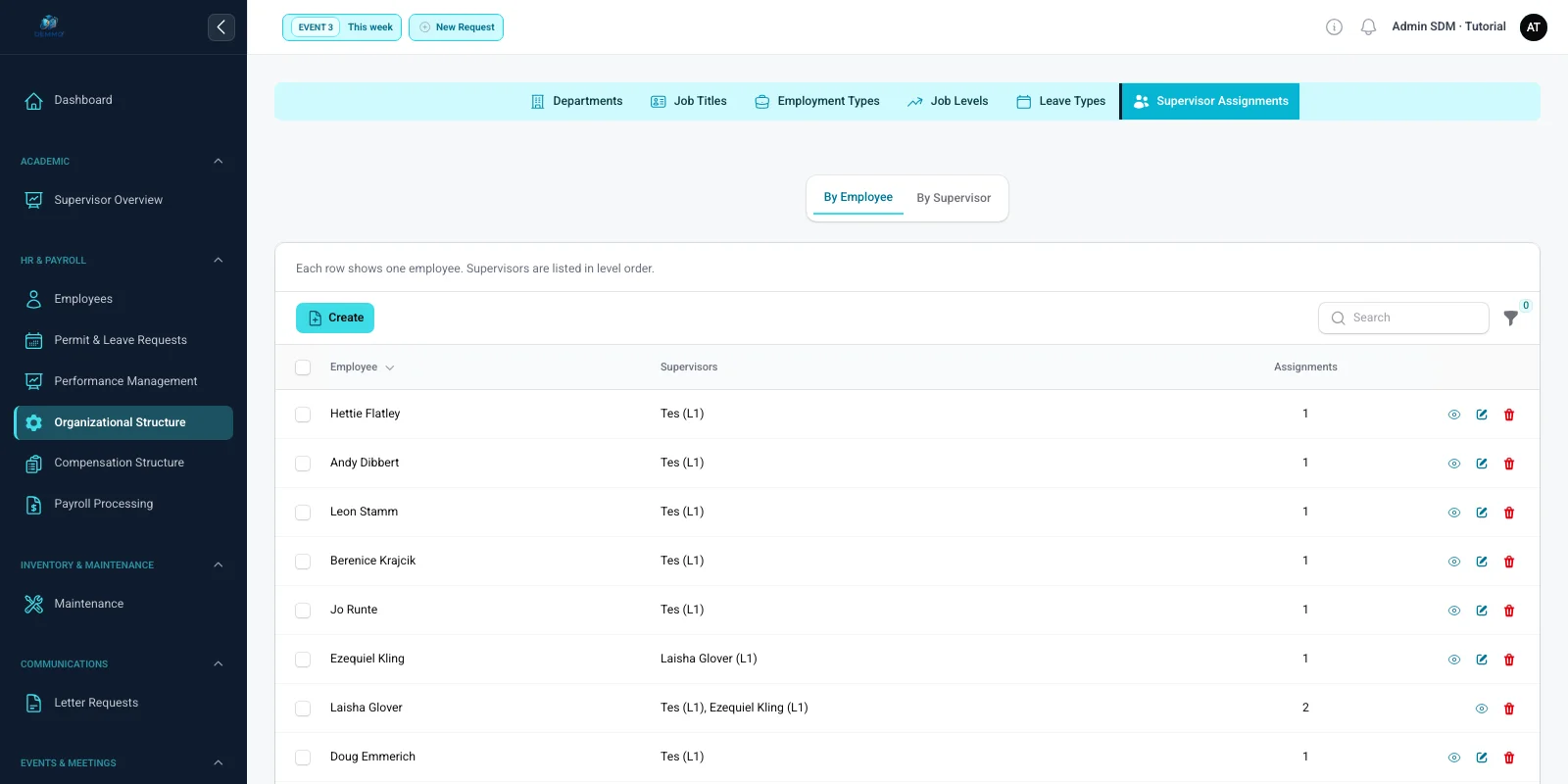
Task: Collapse the Communications sidebar section
Action: (x=219, y=663)
